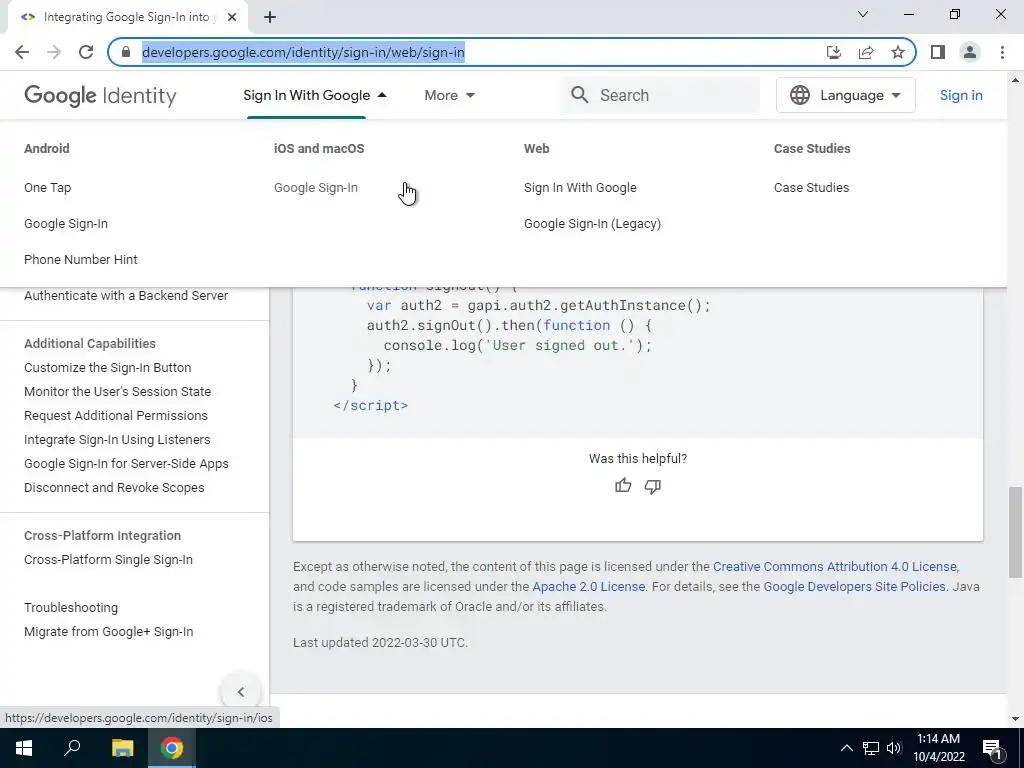Image resolution: width=1024 pixels, height=768 pixels.
Task: Install app via the address bar icon
Action: [834, 52]
